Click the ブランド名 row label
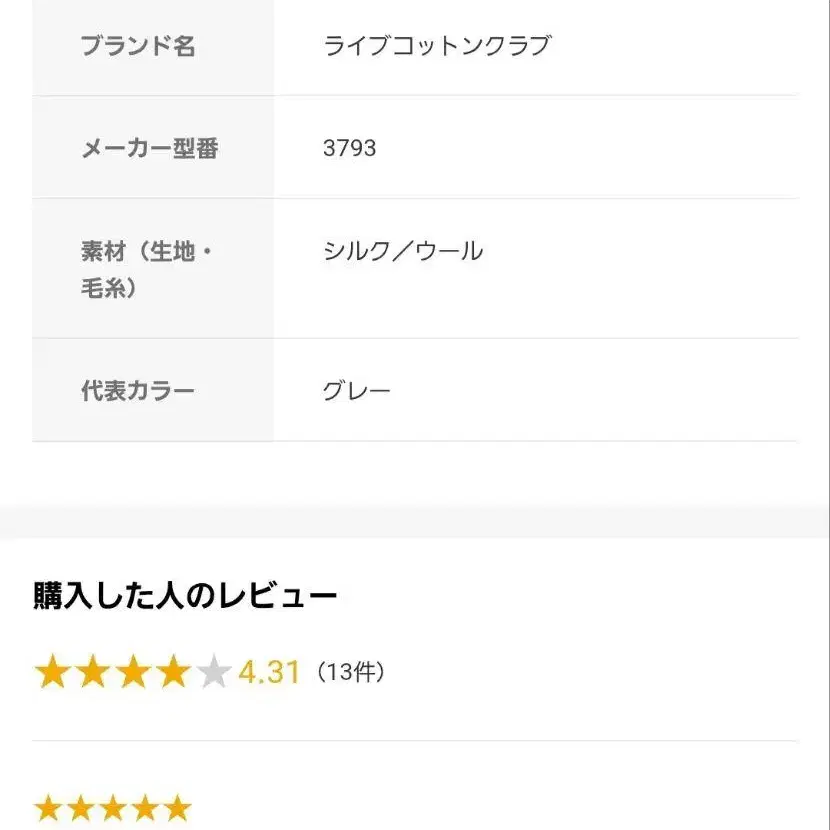This screenshot has height=830, width=830. tap(138, 46)
